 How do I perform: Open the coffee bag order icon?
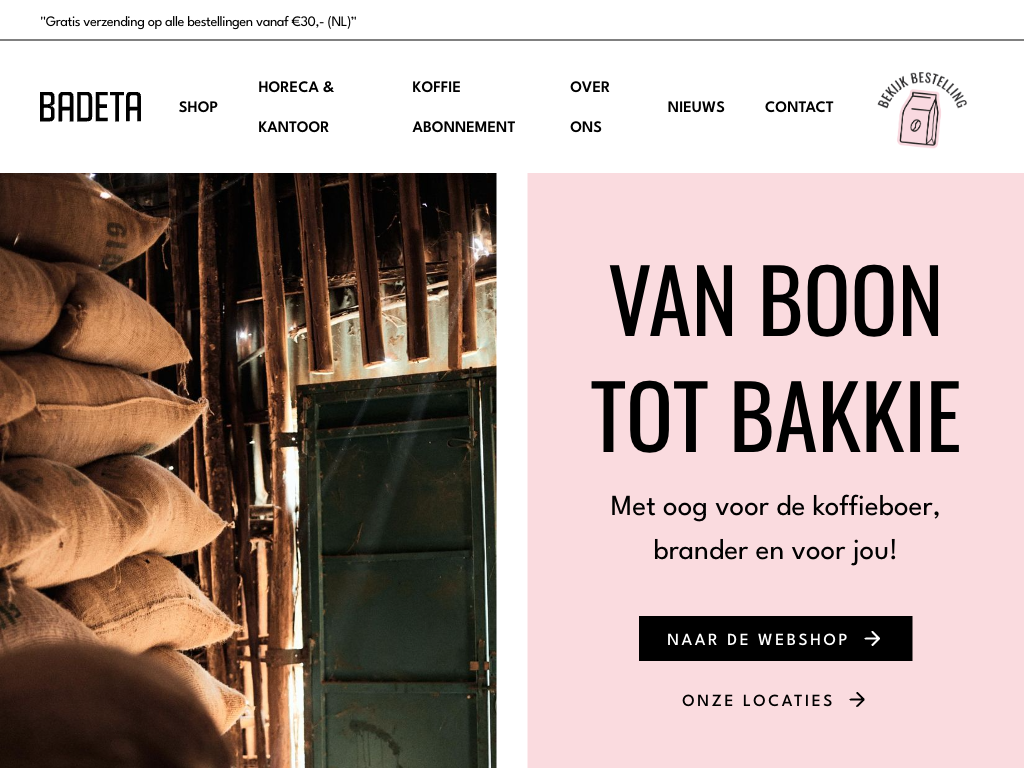[x=918, y=119]
